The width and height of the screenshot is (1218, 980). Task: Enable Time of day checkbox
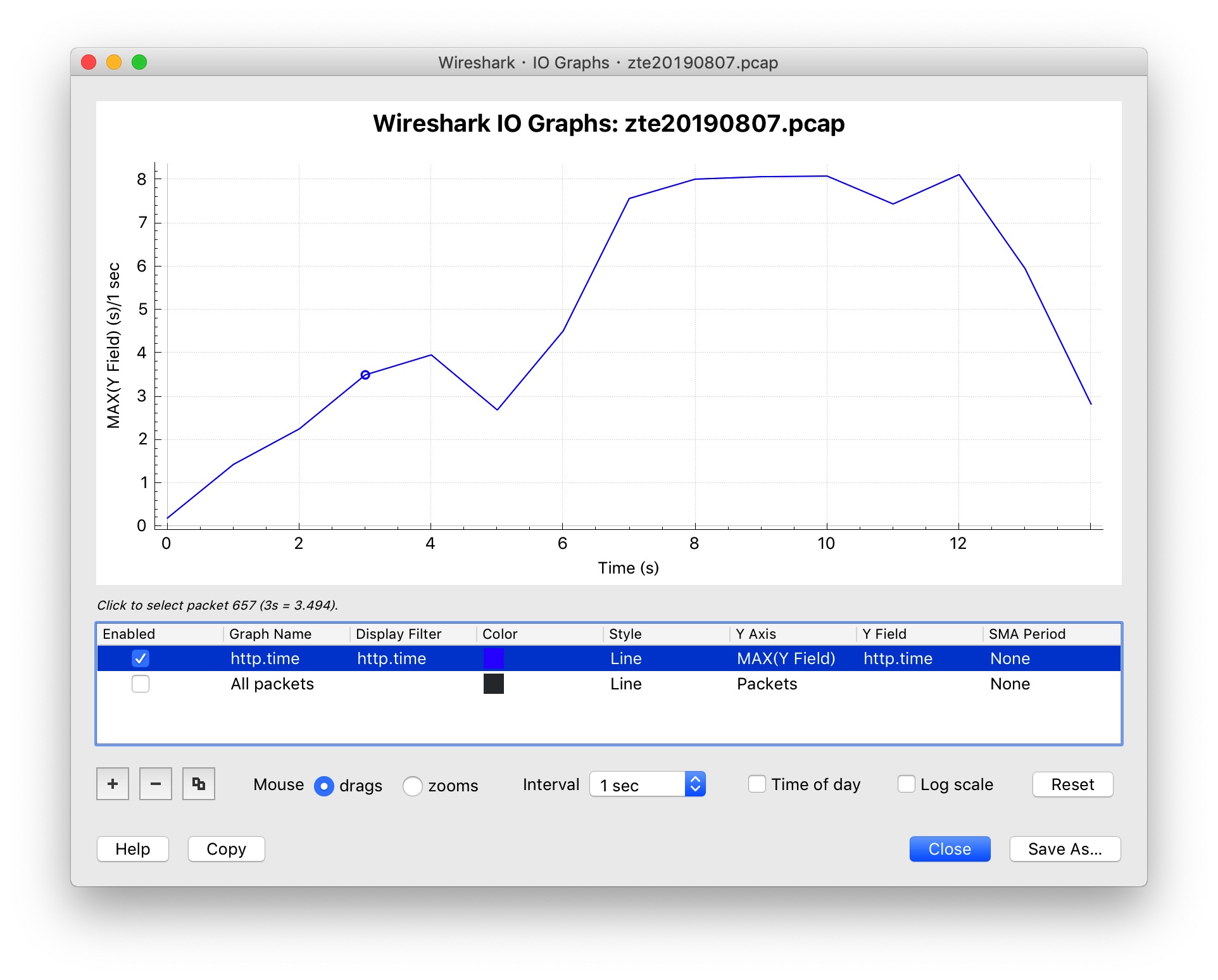[x=757, y=784]
